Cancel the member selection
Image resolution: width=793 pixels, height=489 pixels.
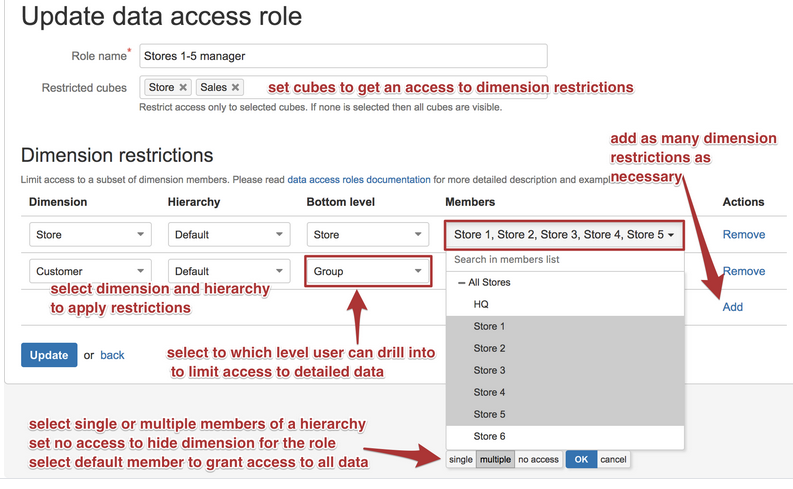(x=613, y=460)
